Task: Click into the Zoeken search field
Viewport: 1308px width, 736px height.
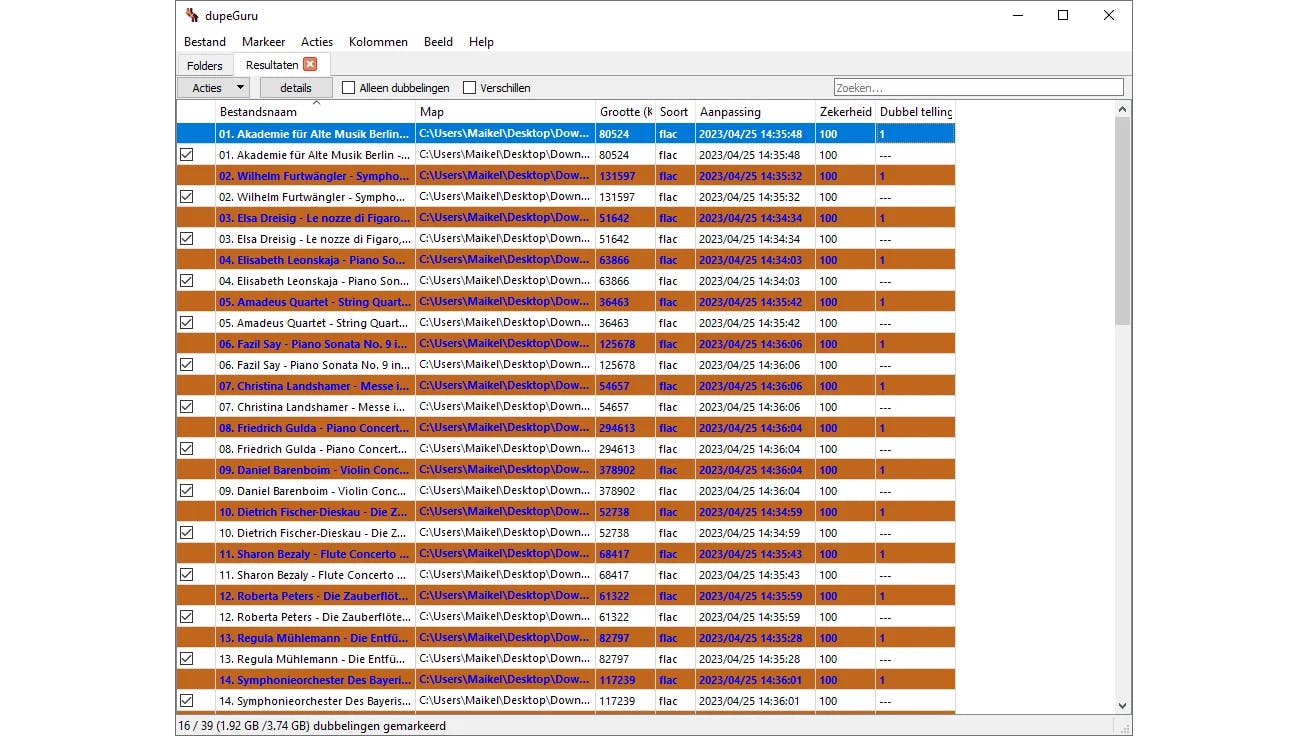Action: pos(978,88)
